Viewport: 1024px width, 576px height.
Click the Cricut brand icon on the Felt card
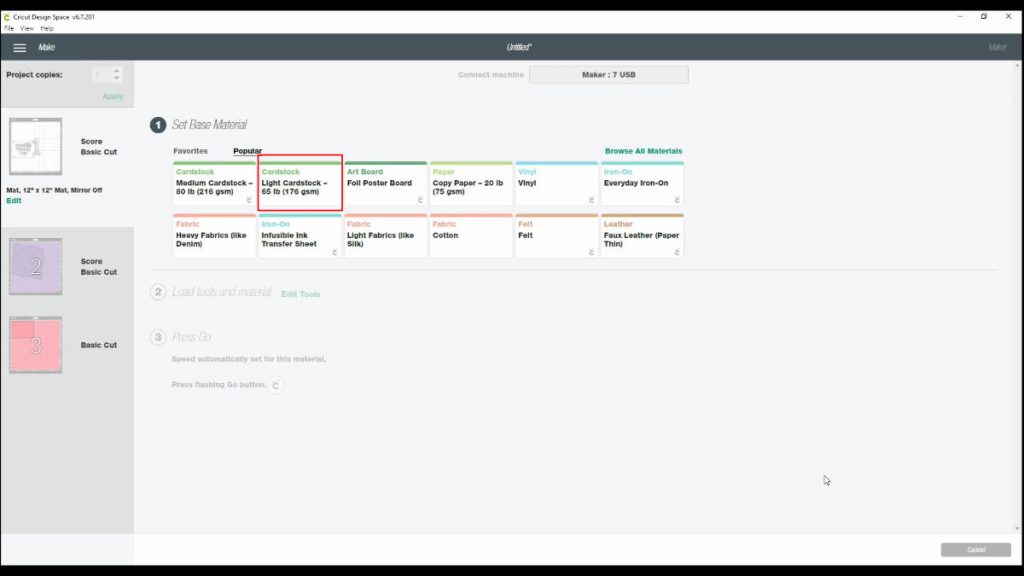tap(591, 252)
